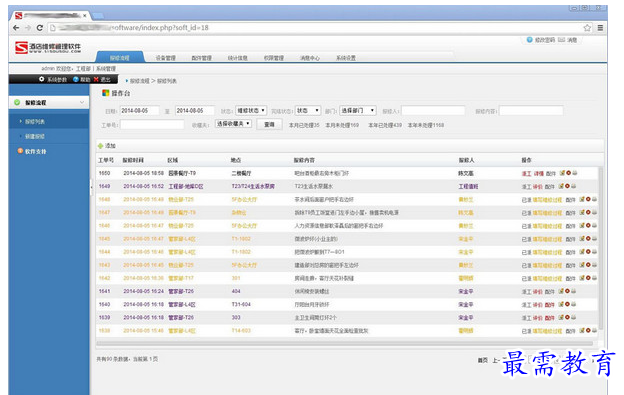The height and width of the screenshot is (395, 624).
Task: Click the start date field 2014-08-05
Action: pos(139,111)
